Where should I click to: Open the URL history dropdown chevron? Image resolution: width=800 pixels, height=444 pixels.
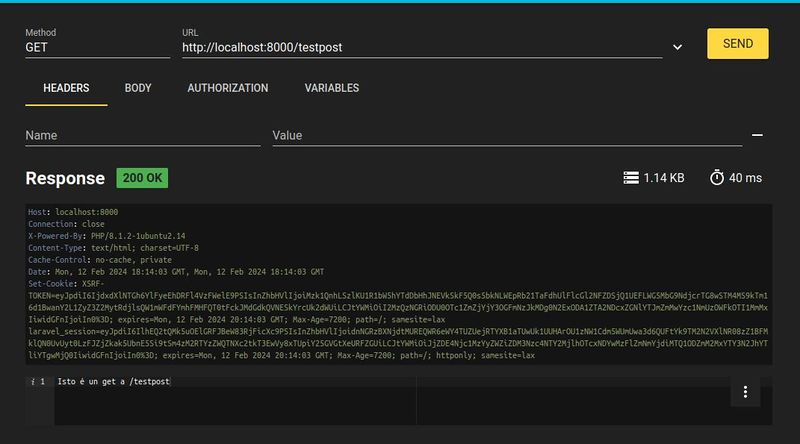(x=677, y=47)
